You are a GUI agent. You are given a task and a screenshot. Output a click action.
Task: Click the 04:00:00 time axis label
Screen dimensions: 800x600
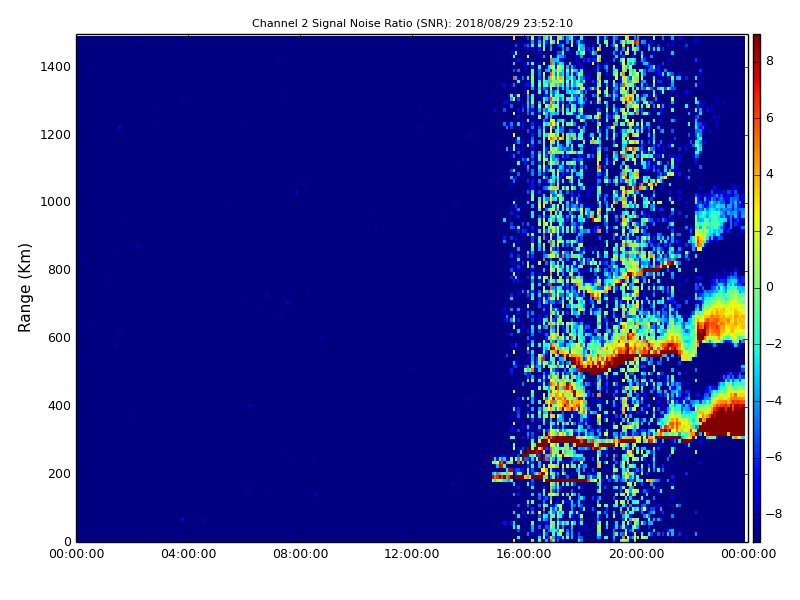(188, 554)
